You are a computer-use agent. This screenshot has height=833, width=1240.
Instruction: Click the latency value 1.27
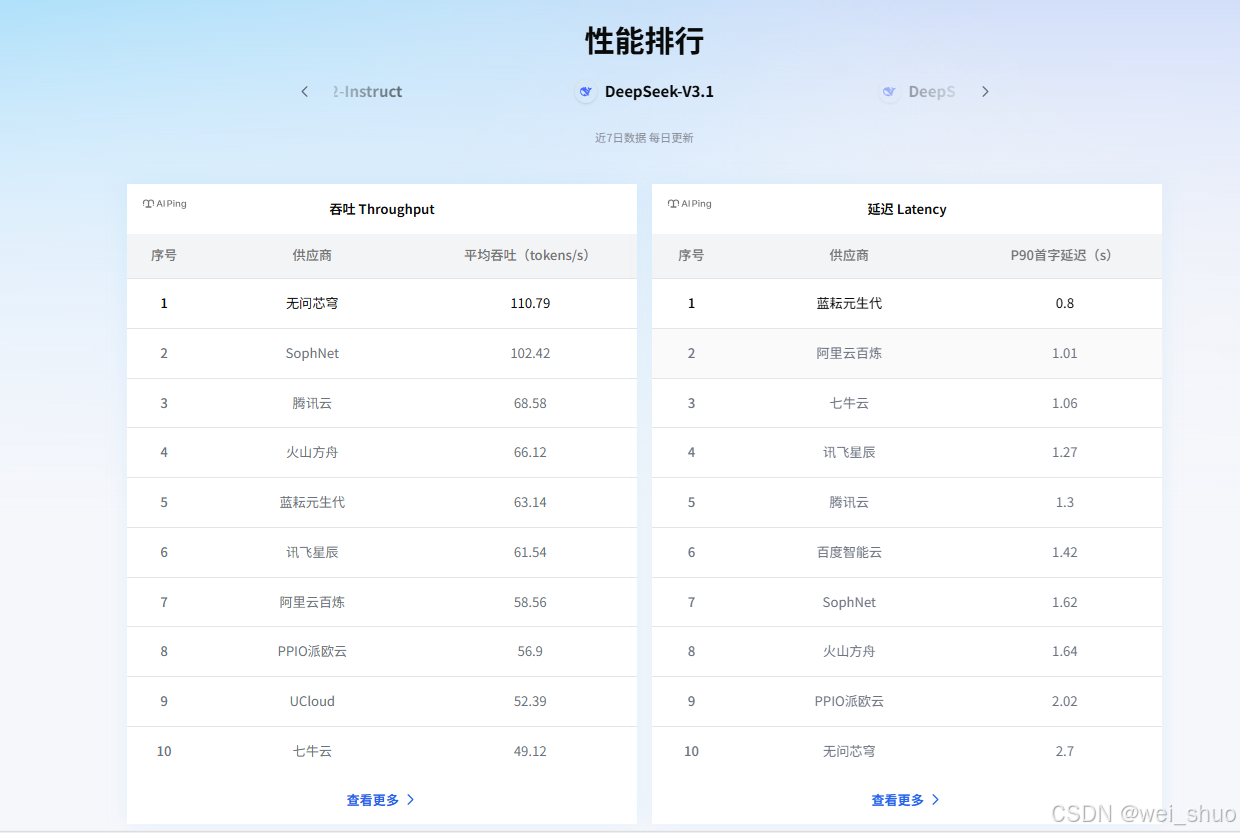(x=1065, y=452)
